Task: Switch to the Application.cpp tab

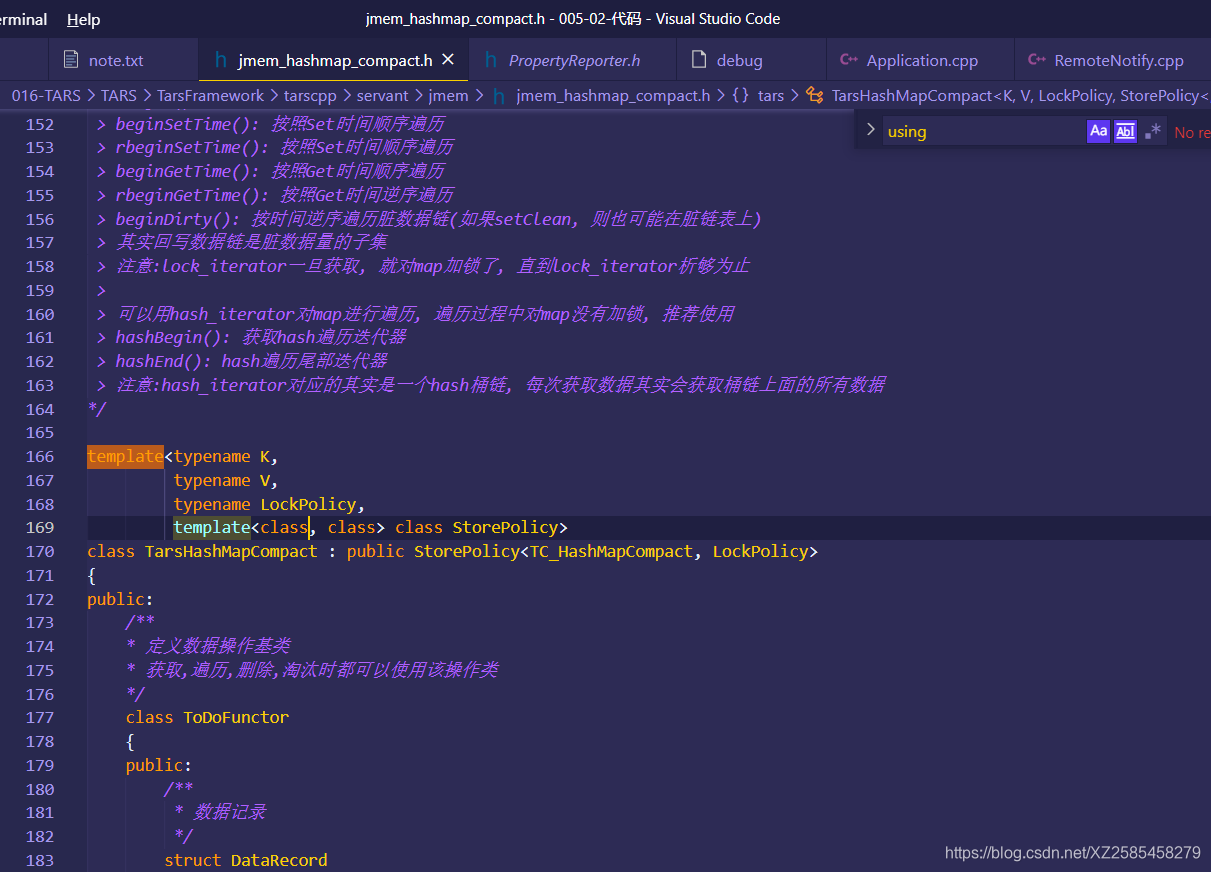Action: point(921,60)
